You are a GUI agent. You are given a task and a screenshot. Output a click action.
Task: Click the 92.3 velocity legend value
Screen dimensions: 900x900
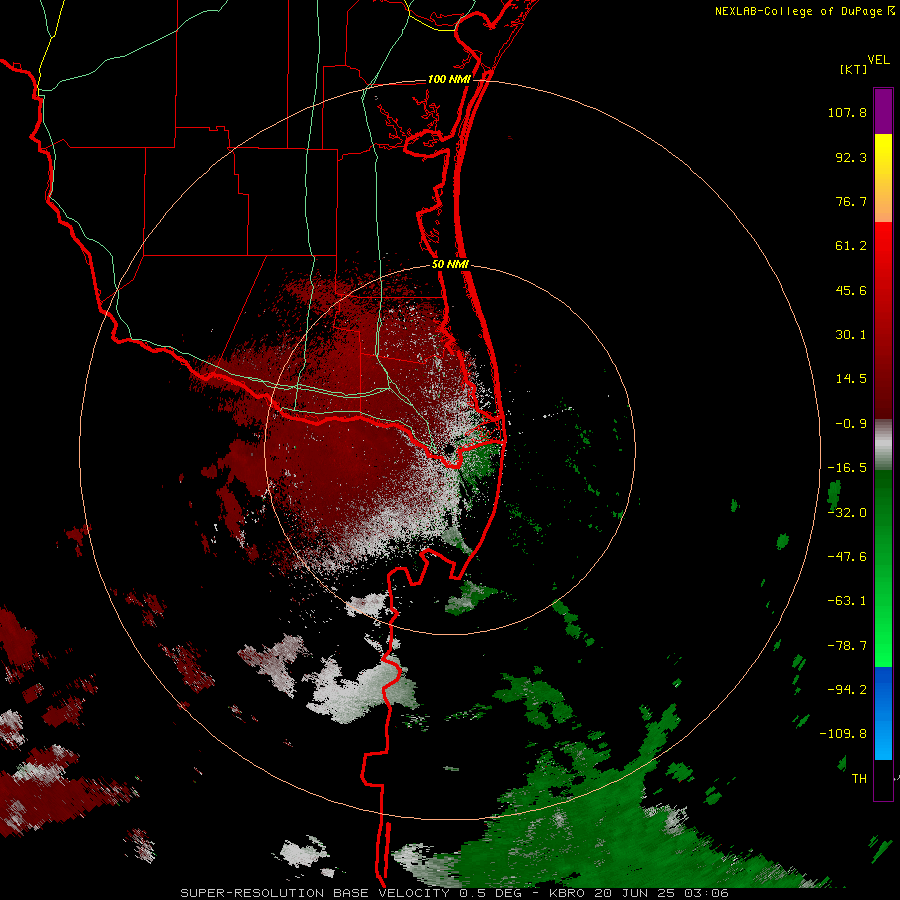[x=851, y=157]
